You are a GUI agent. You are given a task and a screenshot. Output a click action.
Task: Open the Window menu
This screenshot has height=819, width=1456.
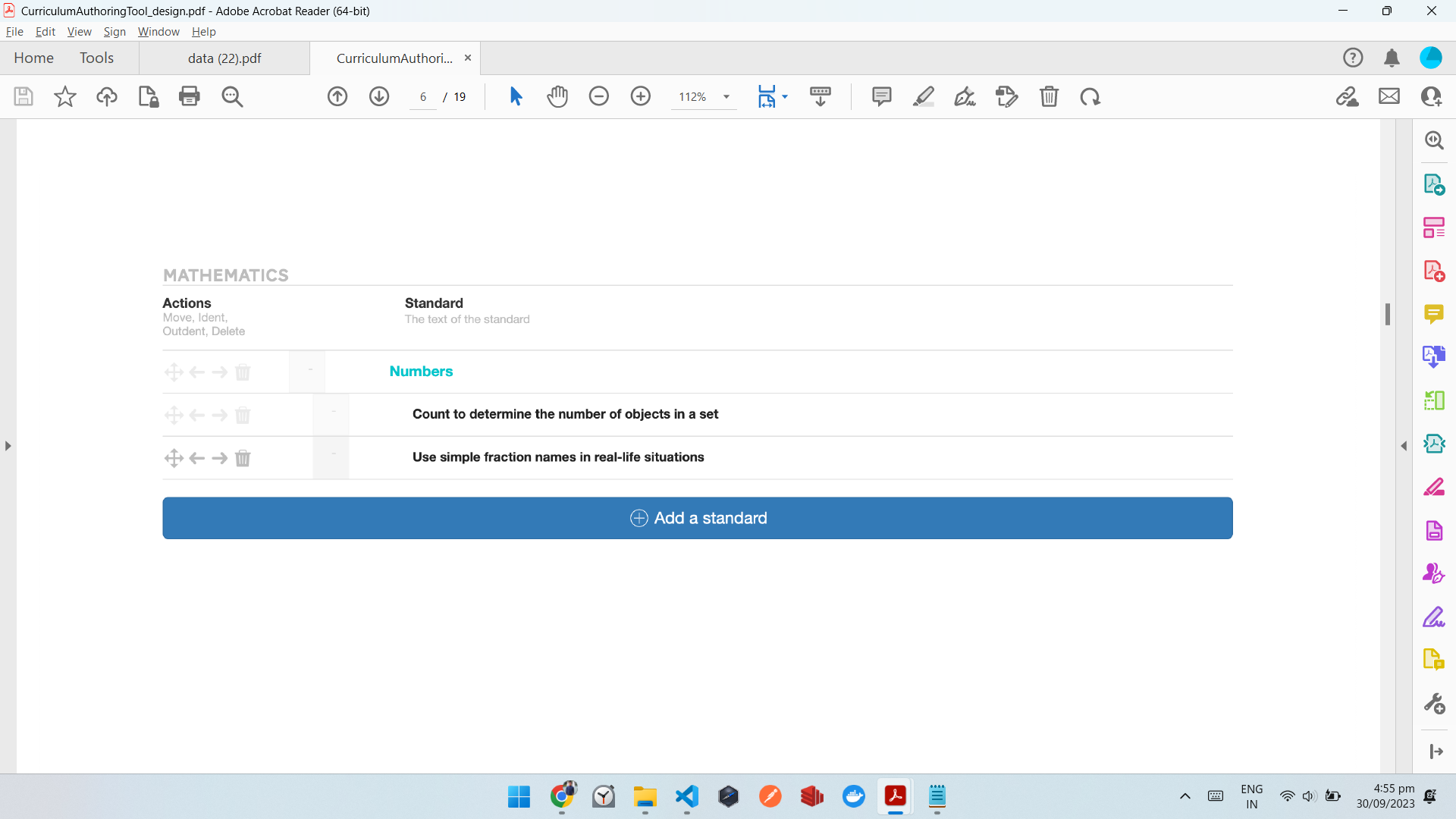(x=158, y=32)
